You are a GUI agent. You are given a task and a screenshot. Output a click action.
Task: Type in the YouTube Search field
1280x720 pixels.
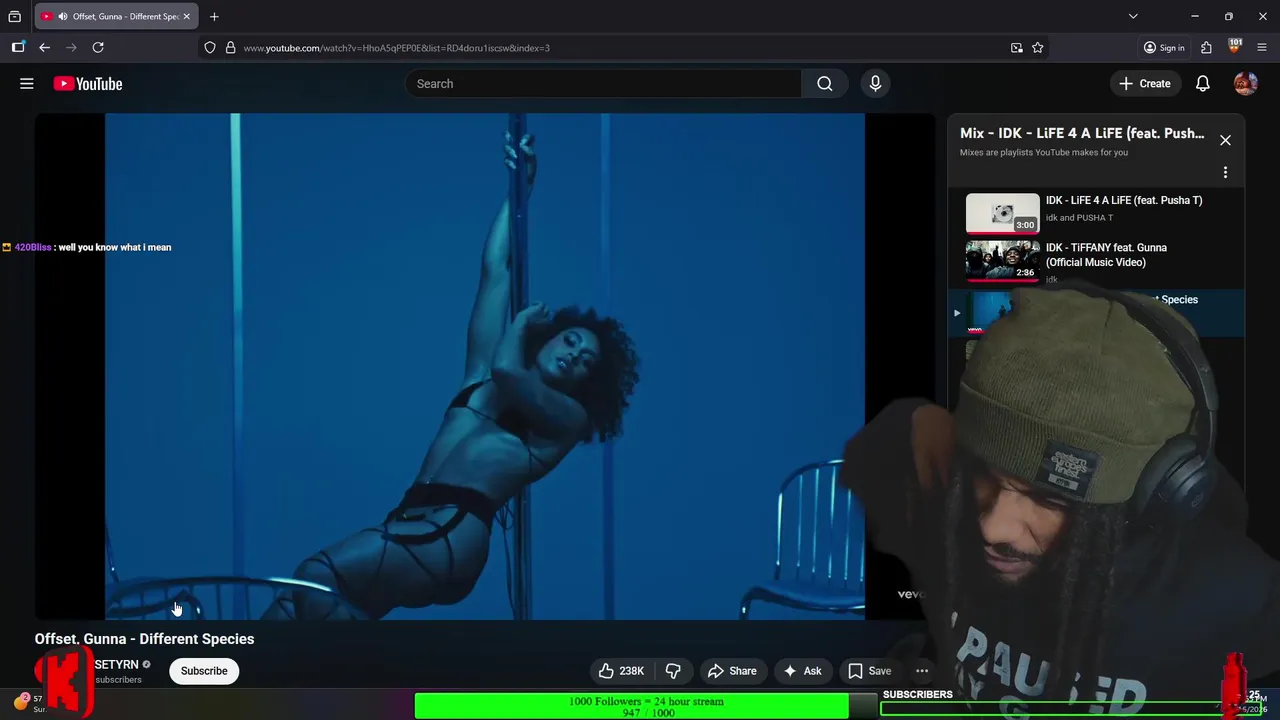[603, 84]
